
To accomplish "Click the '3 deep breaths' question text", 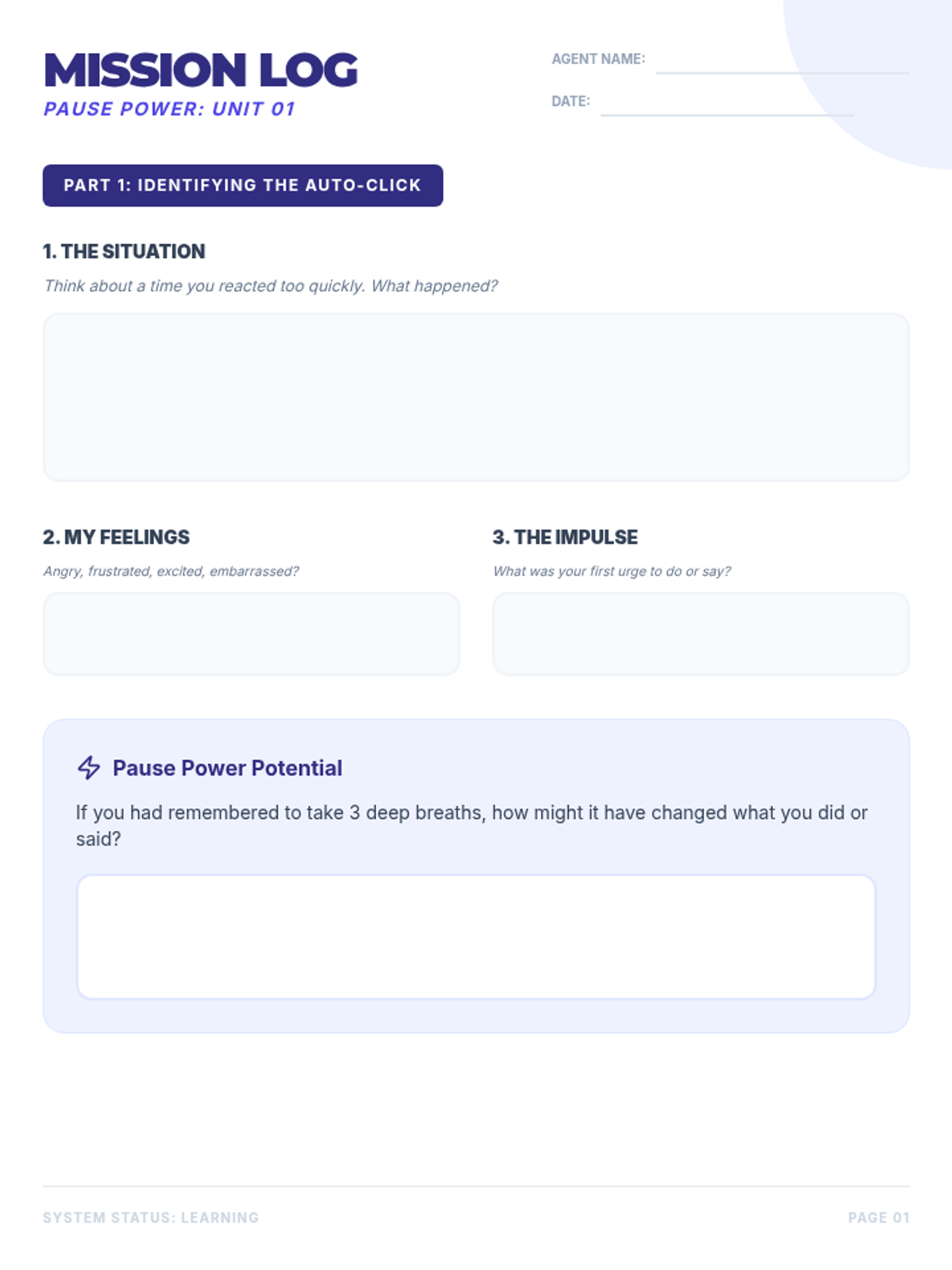I will (471, 813).
